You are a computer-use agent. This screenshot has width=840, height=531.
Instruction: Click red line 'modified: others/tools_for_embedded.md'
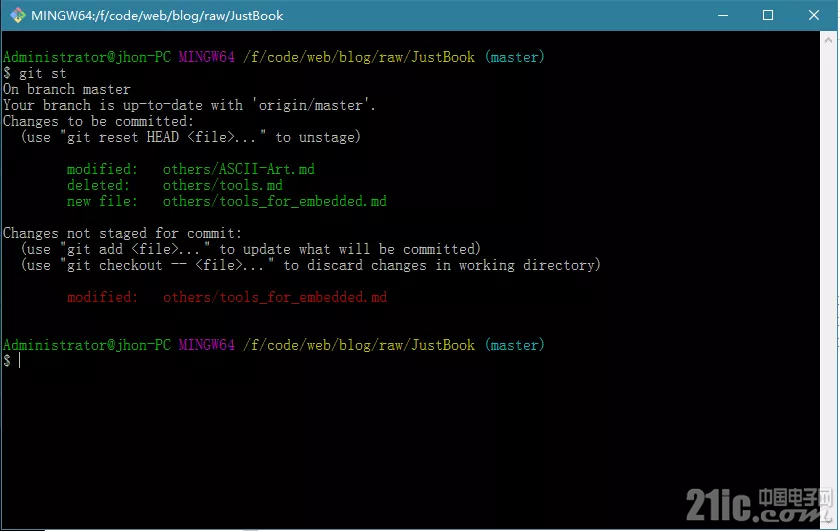[227, 297]
